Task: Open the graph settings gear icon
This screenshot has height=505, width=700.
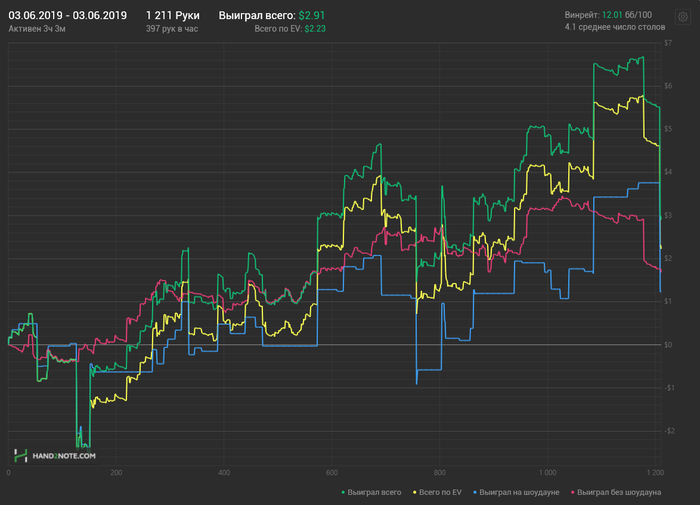Action: point(683,17)
